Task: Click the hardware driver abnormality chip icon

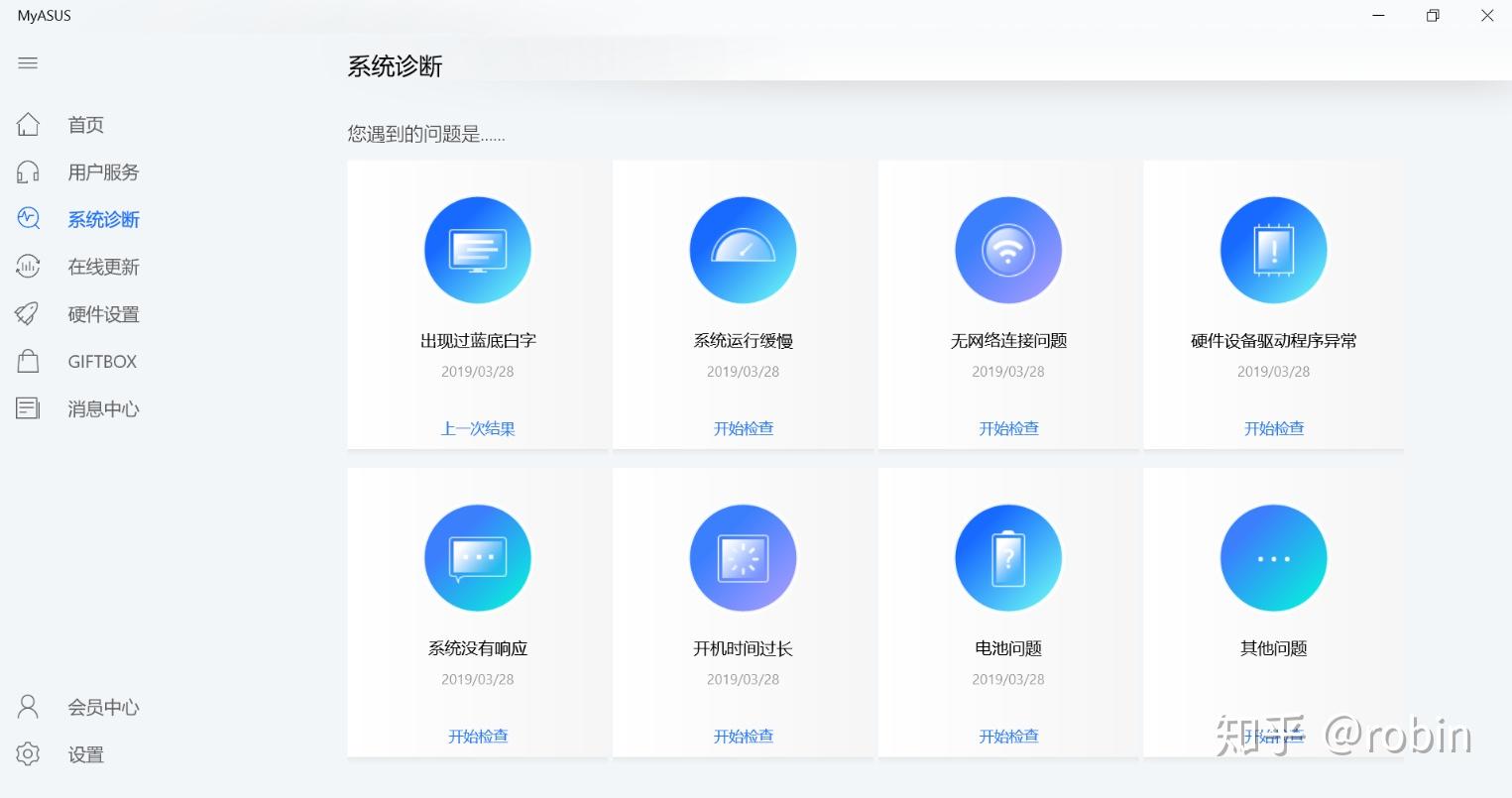Action: pyautogui.click(x=1273, y=250)
